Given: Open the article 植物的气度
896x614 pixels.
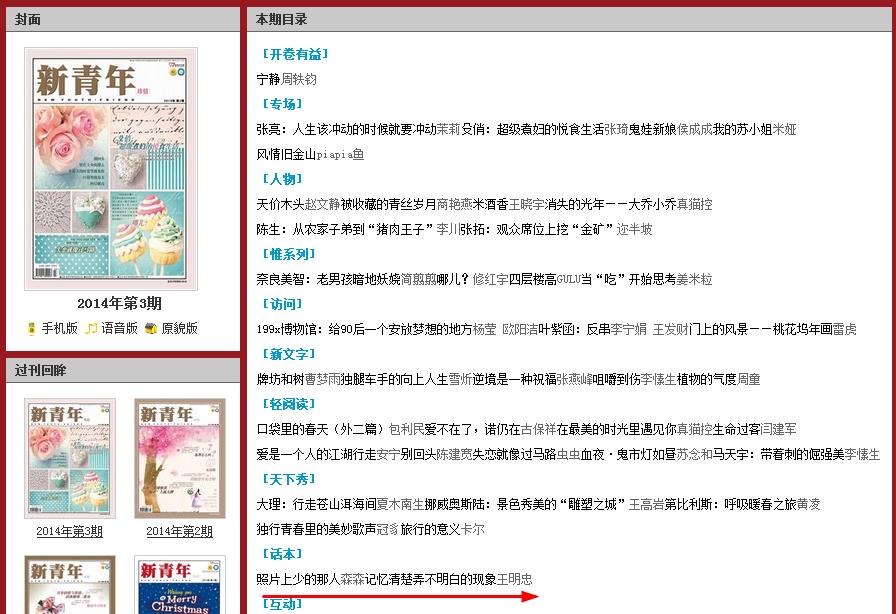Looking at the screenshot, I should coord(706,379).
